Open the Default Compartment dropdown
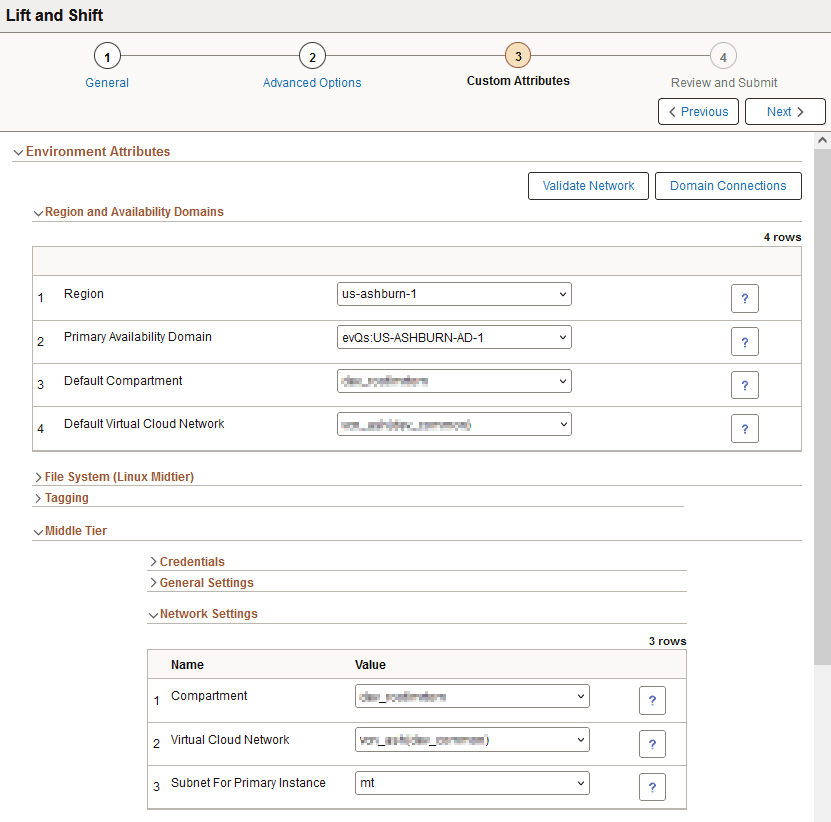 point(454,381)
